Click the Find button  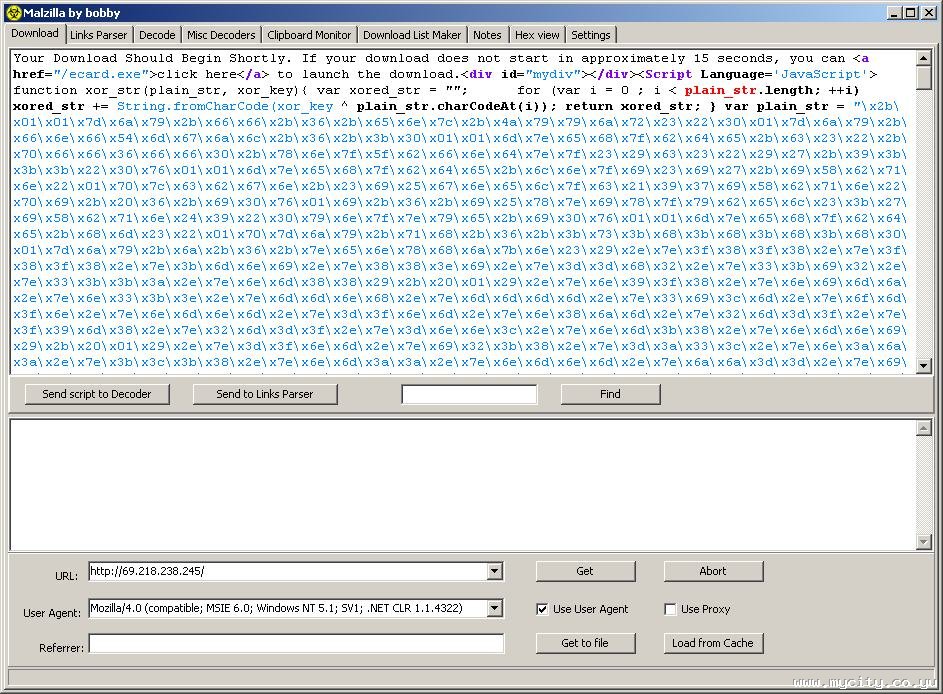pos(610,394)
